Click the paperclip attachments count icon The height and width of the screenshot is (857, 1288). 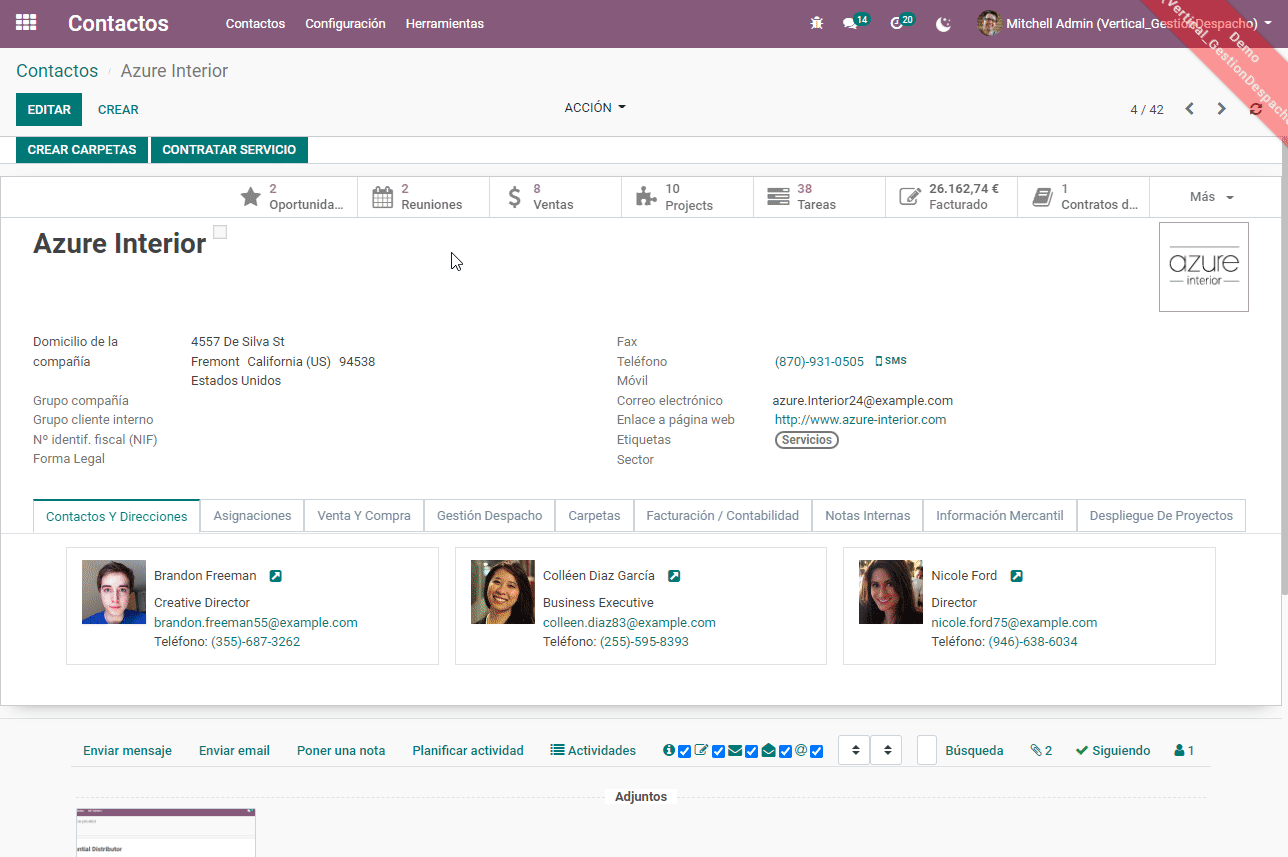(1041, 750)
